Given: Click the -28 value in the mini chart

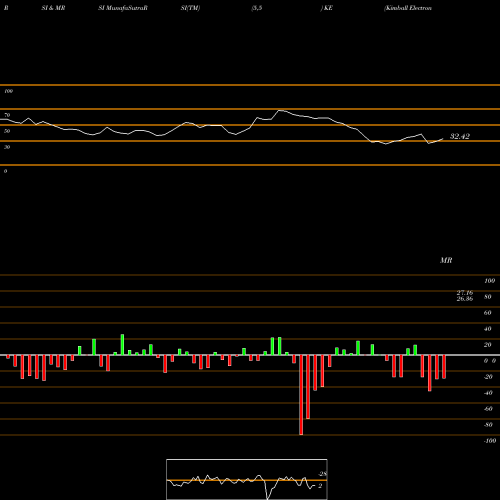Looking at the screenshot, I should point(322,474).
